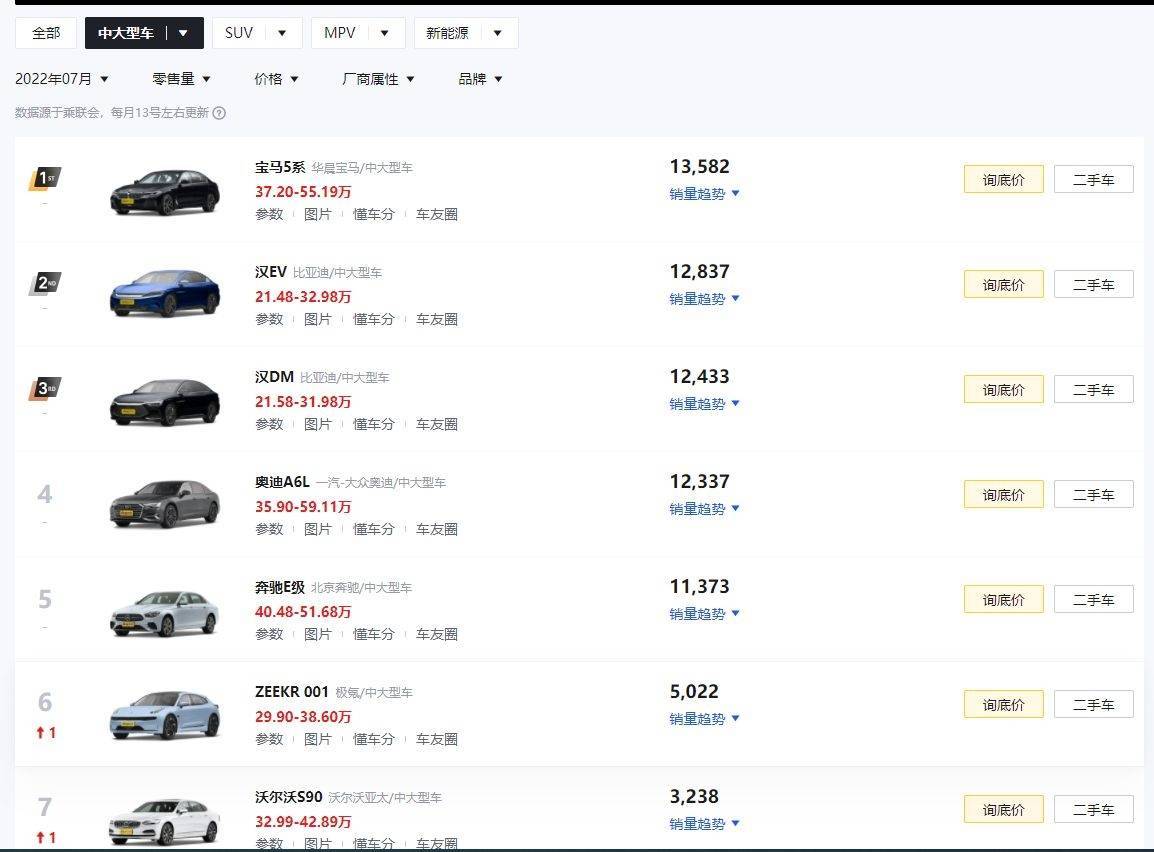Click 询底价 for 汉EV
Screen dimensions: 1154x852
pyautogui.click(x=1003, y=284)
